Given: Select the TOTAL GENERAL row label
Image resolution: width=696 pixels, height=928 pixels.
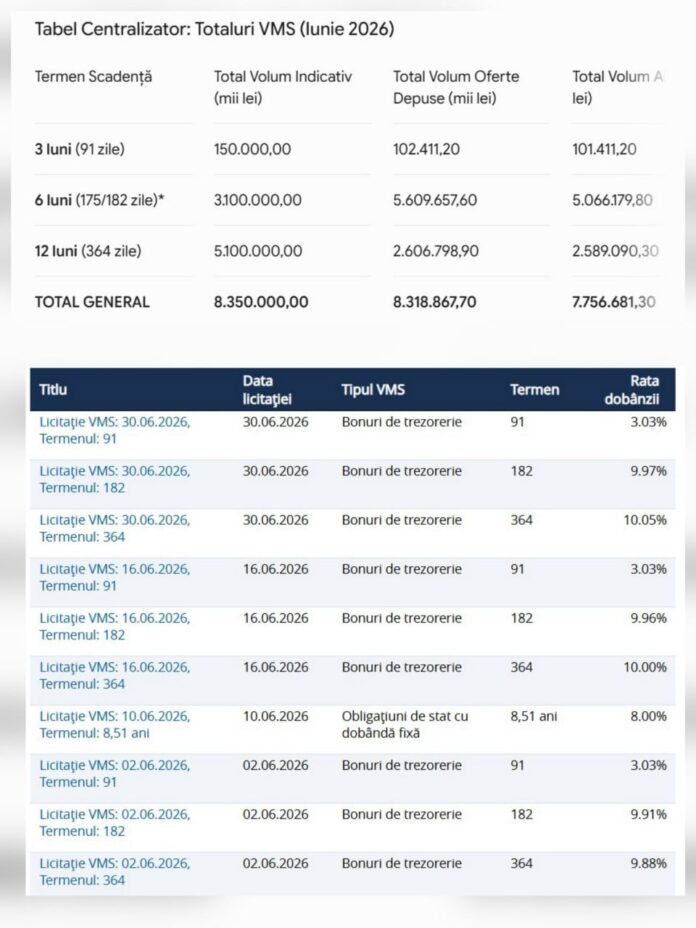Looking at the screenshot, I should [x=92, y=302].
